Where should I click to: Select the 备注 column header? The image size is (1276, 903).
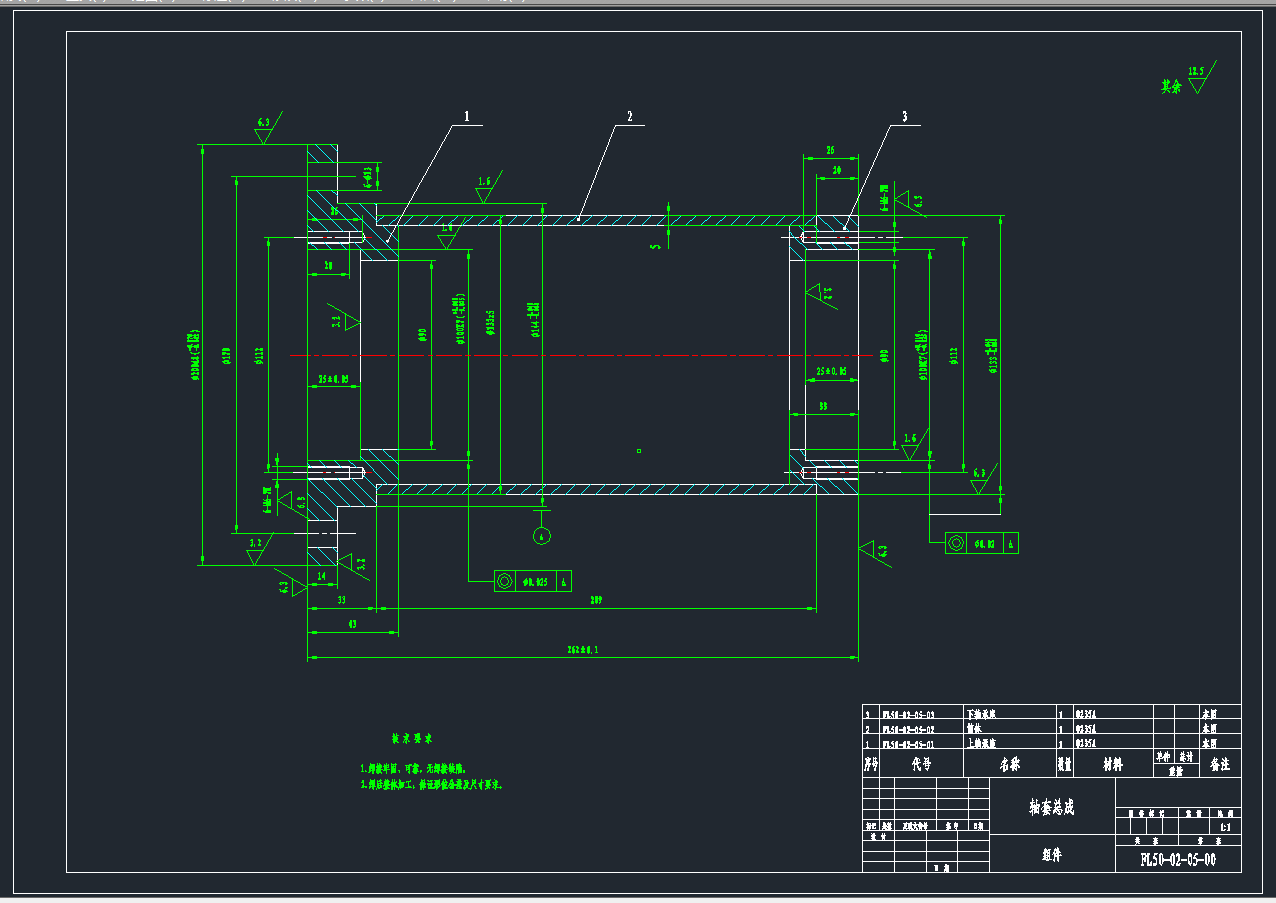(1220, 764)
